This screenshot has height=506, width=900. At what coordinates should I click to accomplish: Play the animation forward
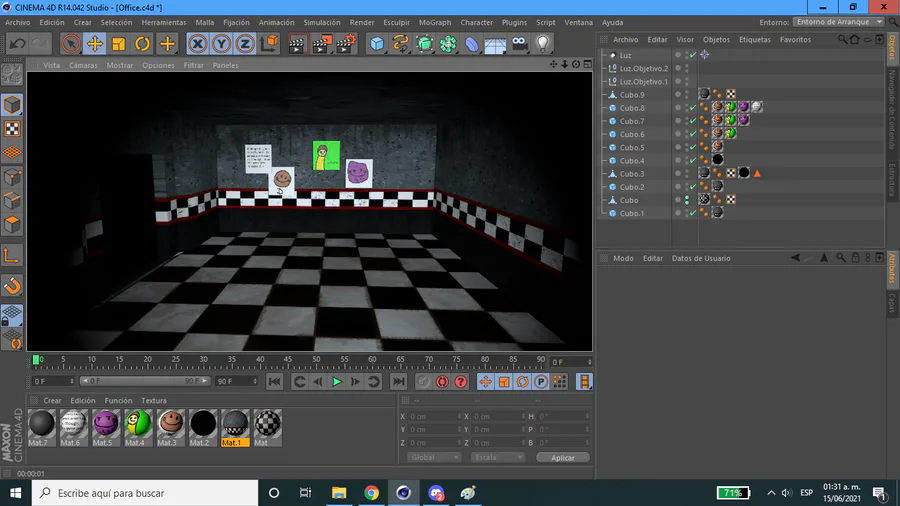(337, 382)
